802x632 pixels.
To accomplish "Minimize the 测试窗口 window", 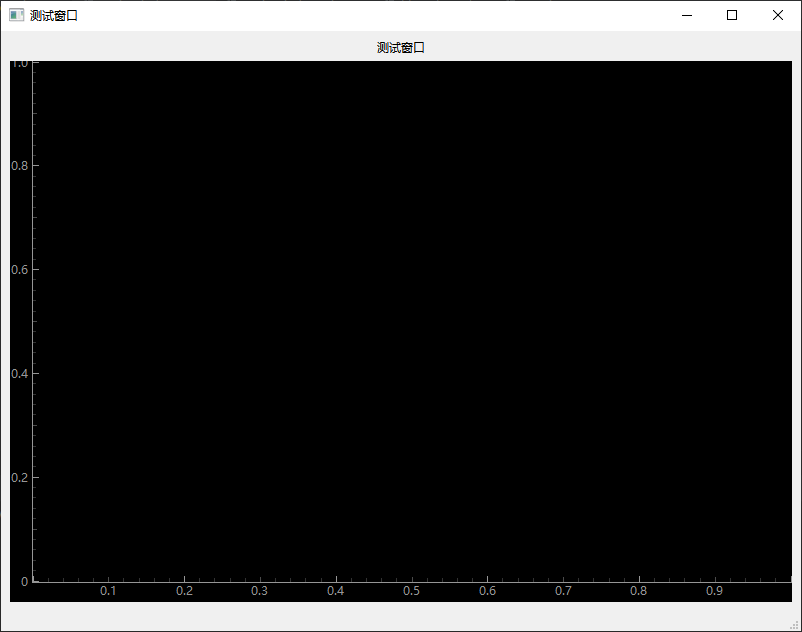I will tap(687, 15).
